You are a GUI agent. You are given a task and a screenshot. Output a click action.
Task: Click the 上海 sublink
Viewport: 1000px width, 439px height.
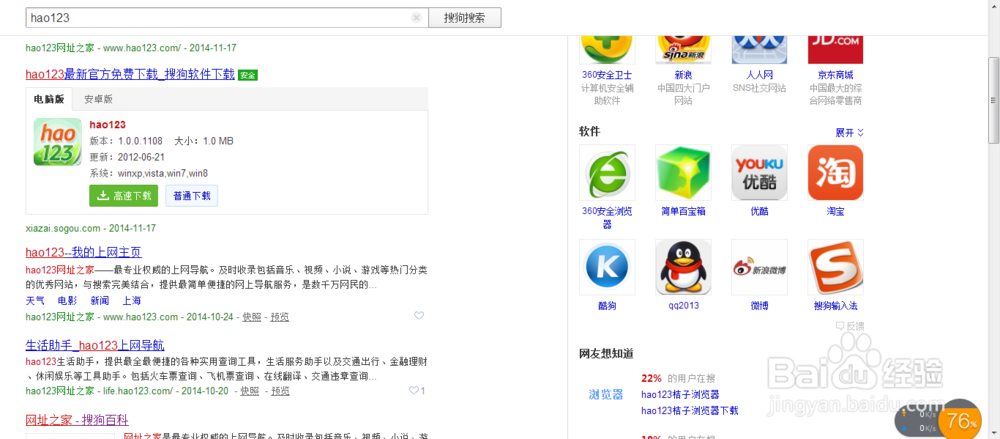click(x=132, y=301)
